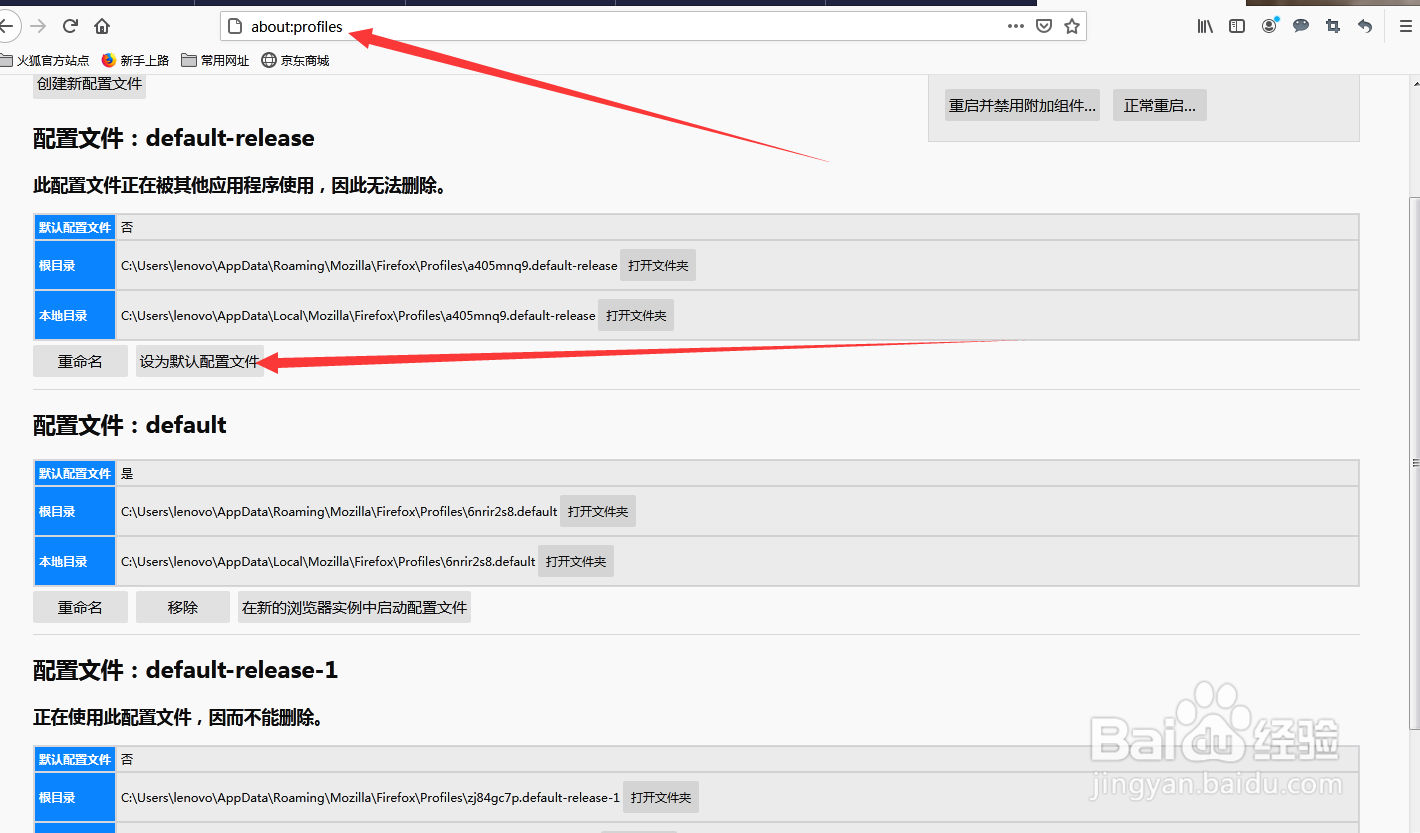Screen dimensions: 1420x833
Task: Open root folder of default-release-1 profile
Action: 661,797
